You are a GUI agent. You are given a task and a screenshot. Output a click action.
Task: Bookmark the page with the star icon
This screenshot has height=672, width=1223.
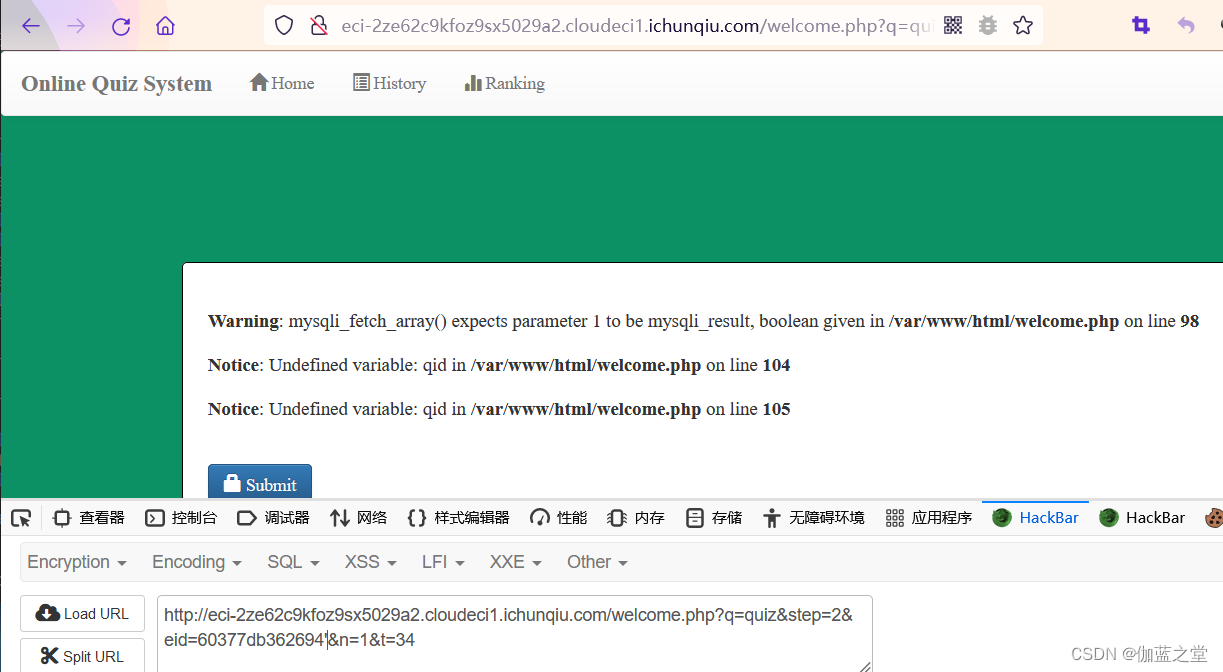tap(1022, 25)
